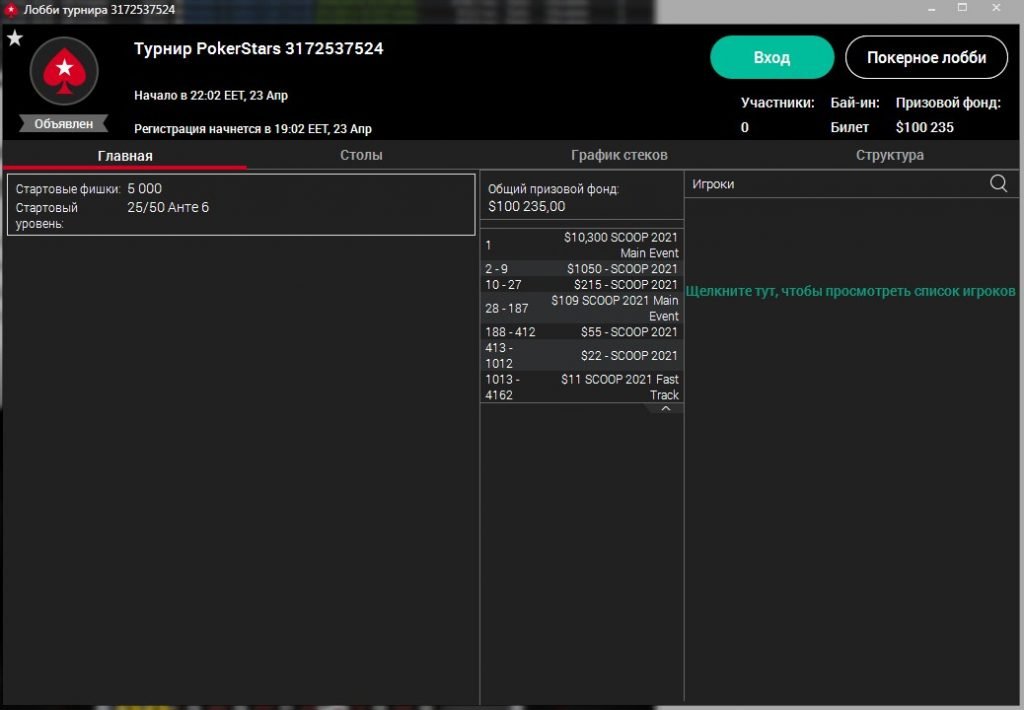Screen dimensions: 1024x710
Task: Select the Структура tab
Action: pyautogui.click(x=889, y=155)
